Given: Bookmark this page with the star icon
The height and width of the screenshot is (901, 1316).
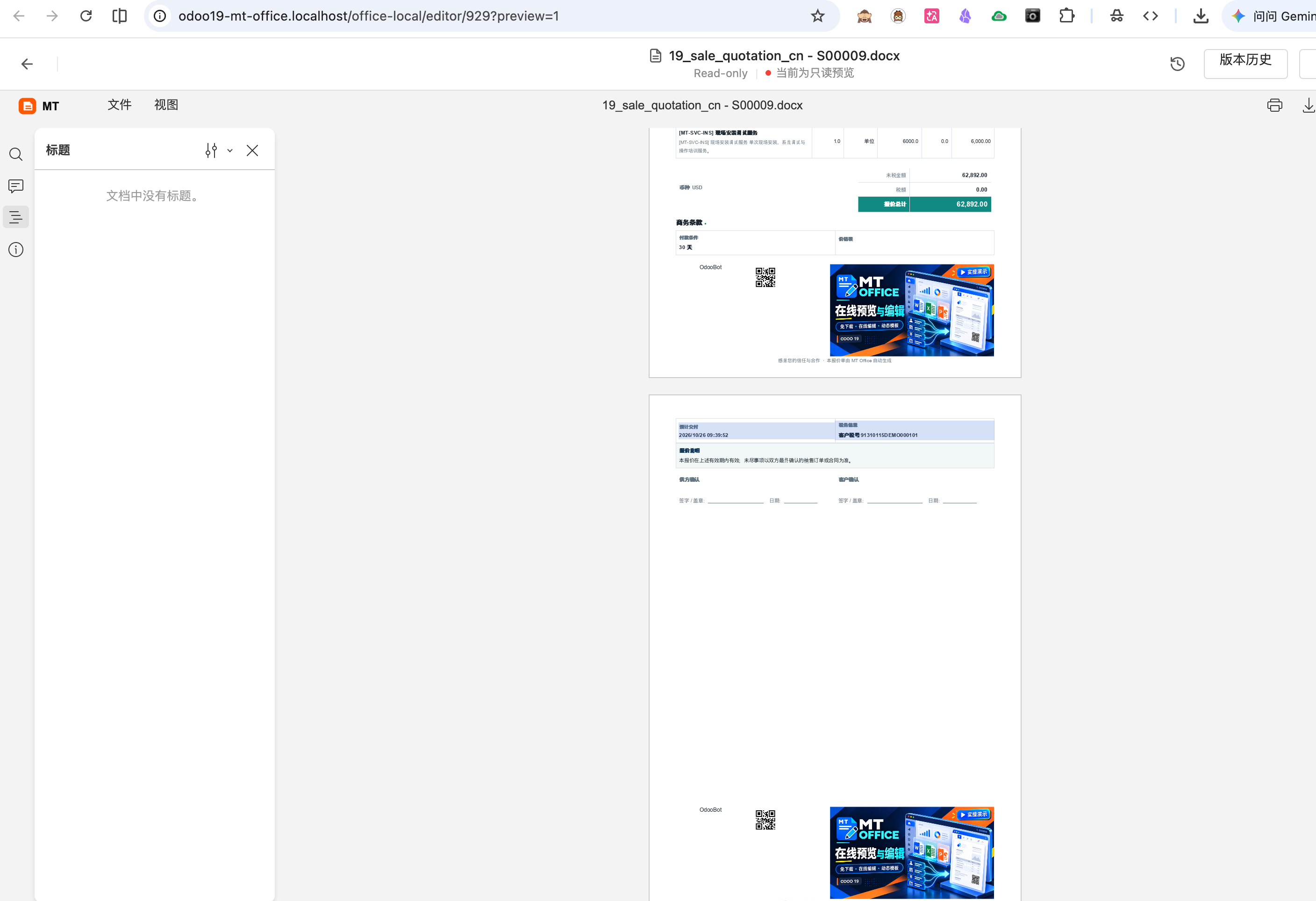Looking at the screenshot, I should [x=817, y=16].
